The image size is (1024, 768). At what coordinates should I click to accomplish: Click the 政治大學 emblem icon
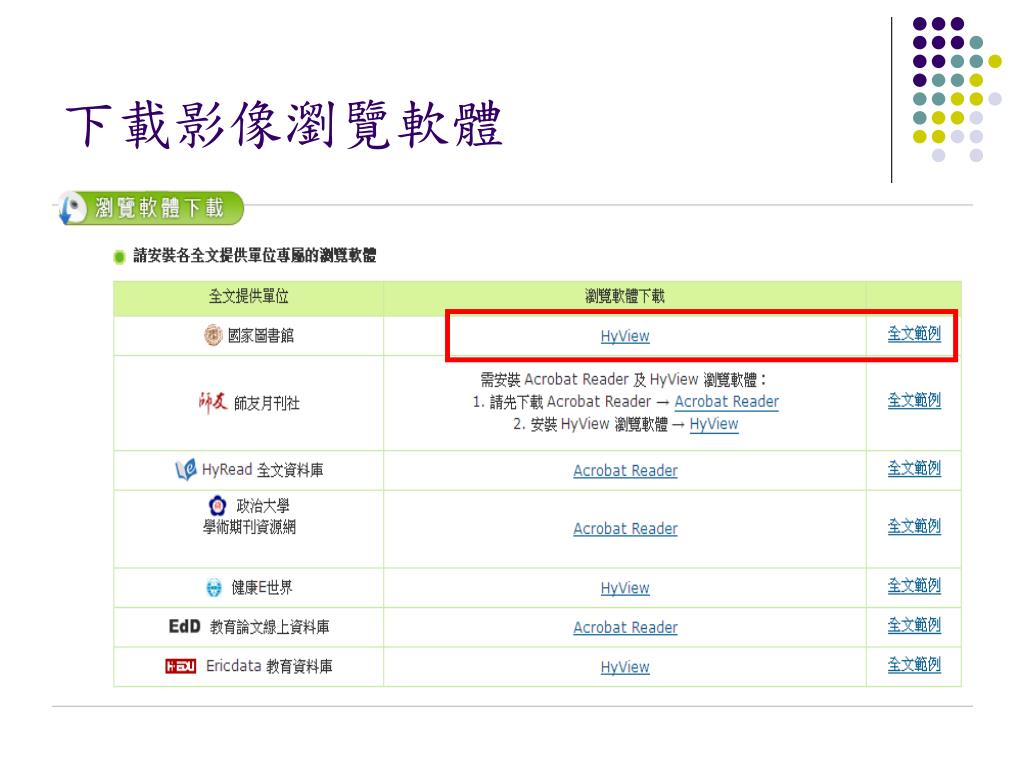point(217,505)
